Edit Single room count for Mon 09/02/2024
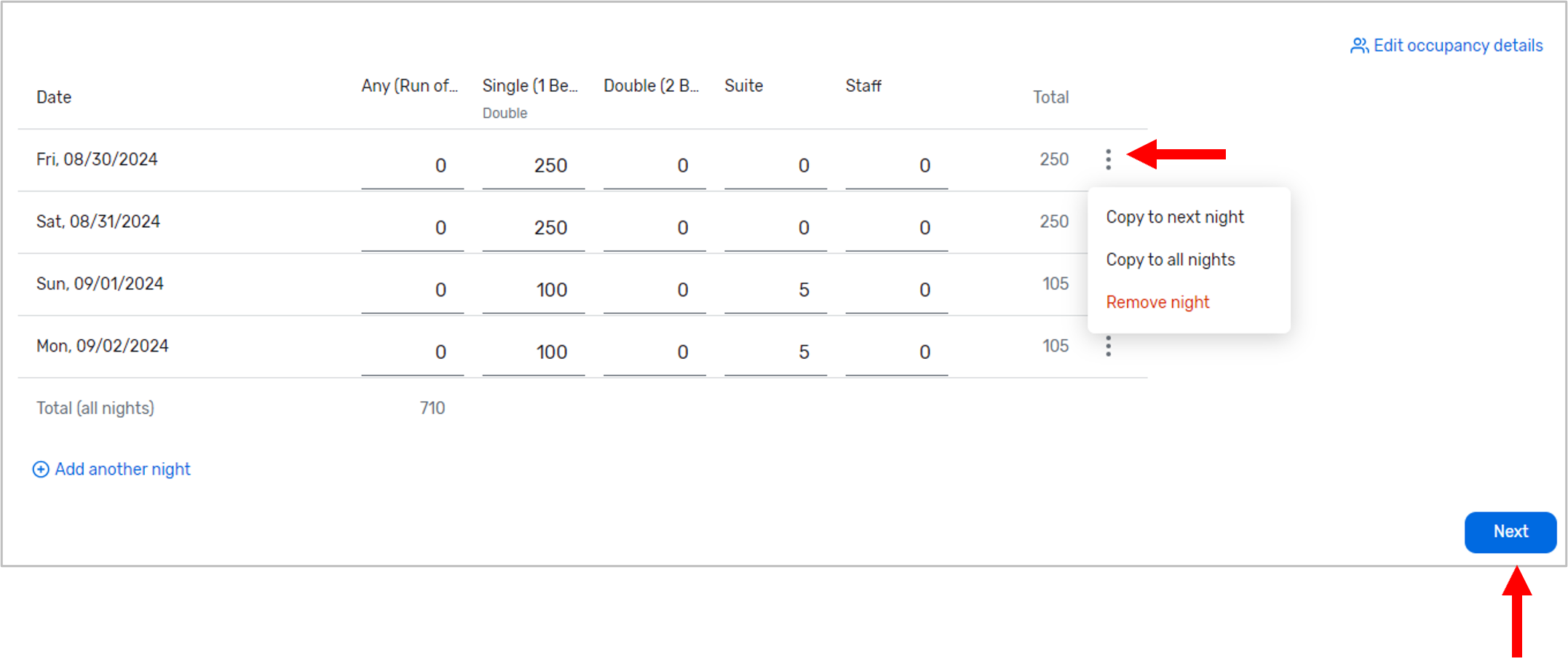This screenshot has width=1568, height=658. point(534,352)
